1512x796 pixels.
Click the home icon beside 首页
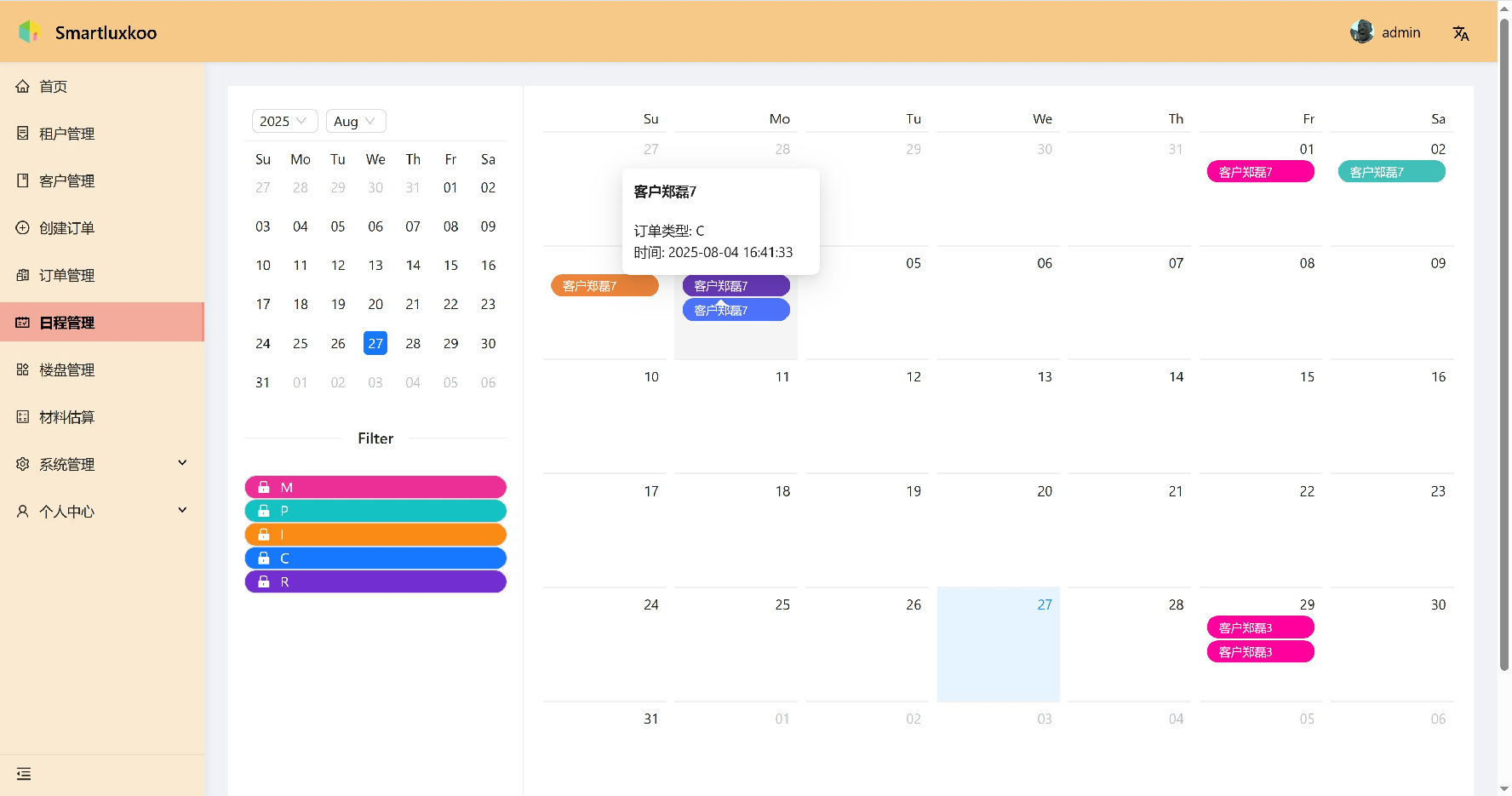pyautogui.click(x=23, y=86)
